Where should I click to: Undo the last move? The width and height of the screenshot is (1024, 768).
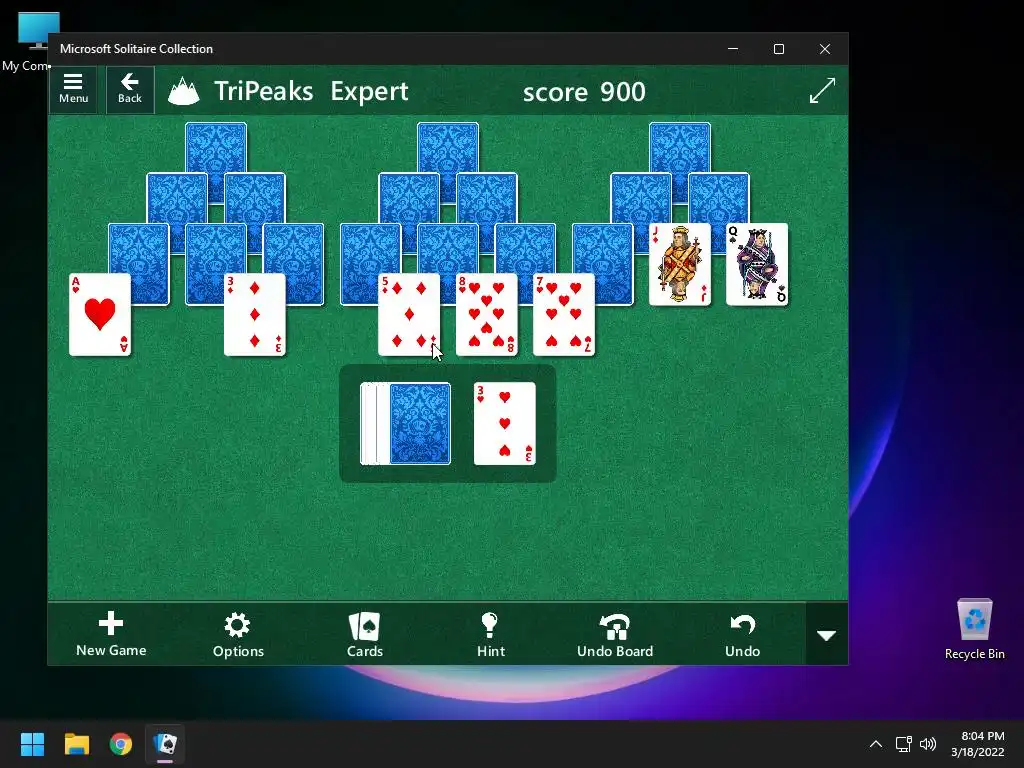point(743,634)
